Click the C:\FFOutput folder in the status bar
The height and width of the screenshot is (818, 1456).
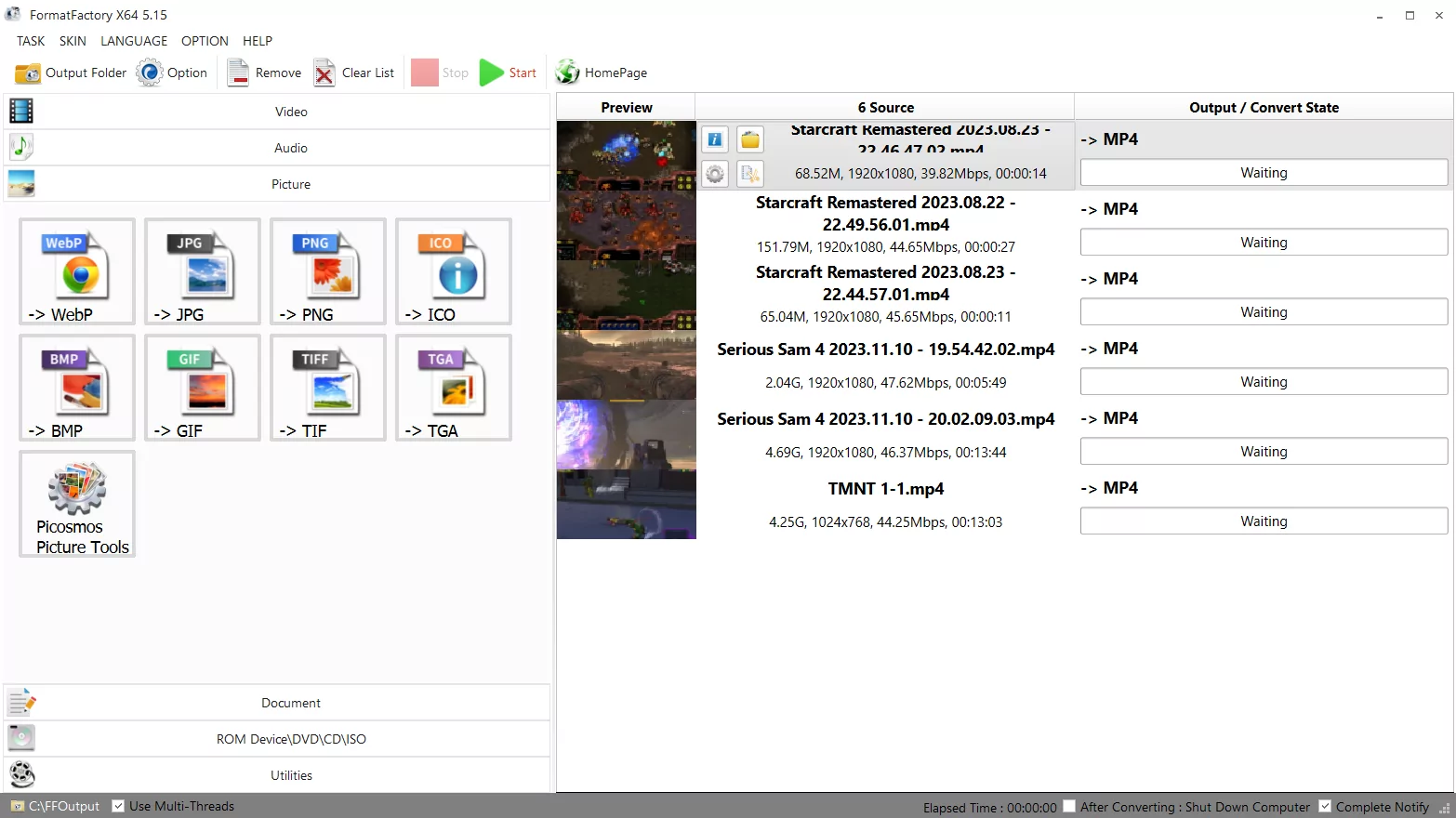(55, 806)
